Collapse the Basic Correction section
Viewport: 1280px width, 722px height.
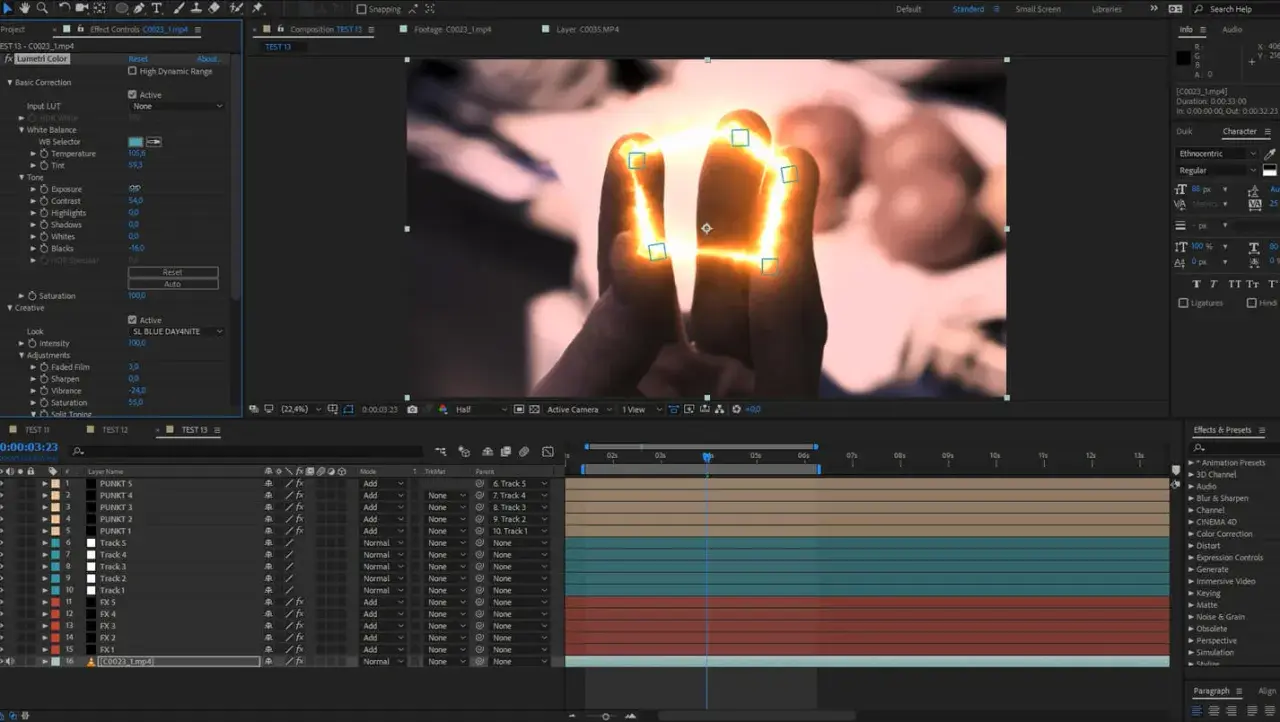10,83
